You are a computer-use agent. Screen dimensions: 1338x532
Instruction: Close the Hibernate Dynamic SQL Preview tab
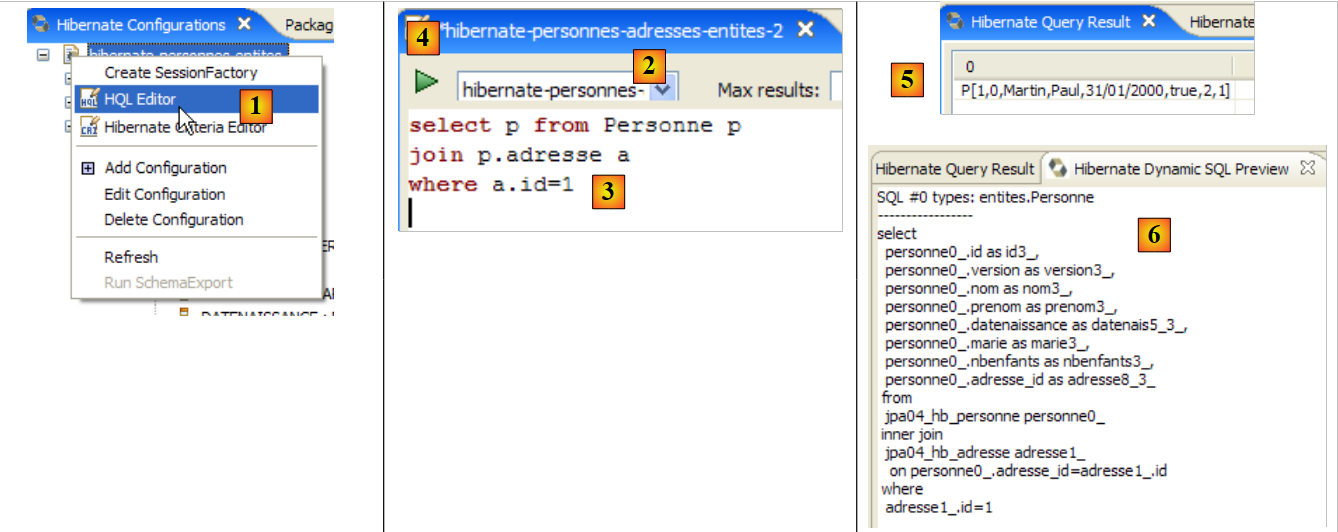click(x=1306, y=169)
